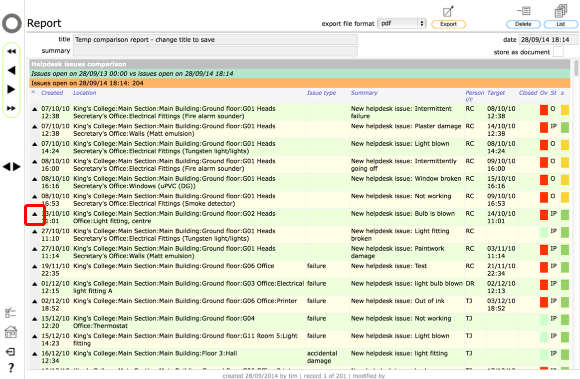Open the Intermittently going off issue triangle
This screenshot has height=379, width=580.
[x=34, y=162]
